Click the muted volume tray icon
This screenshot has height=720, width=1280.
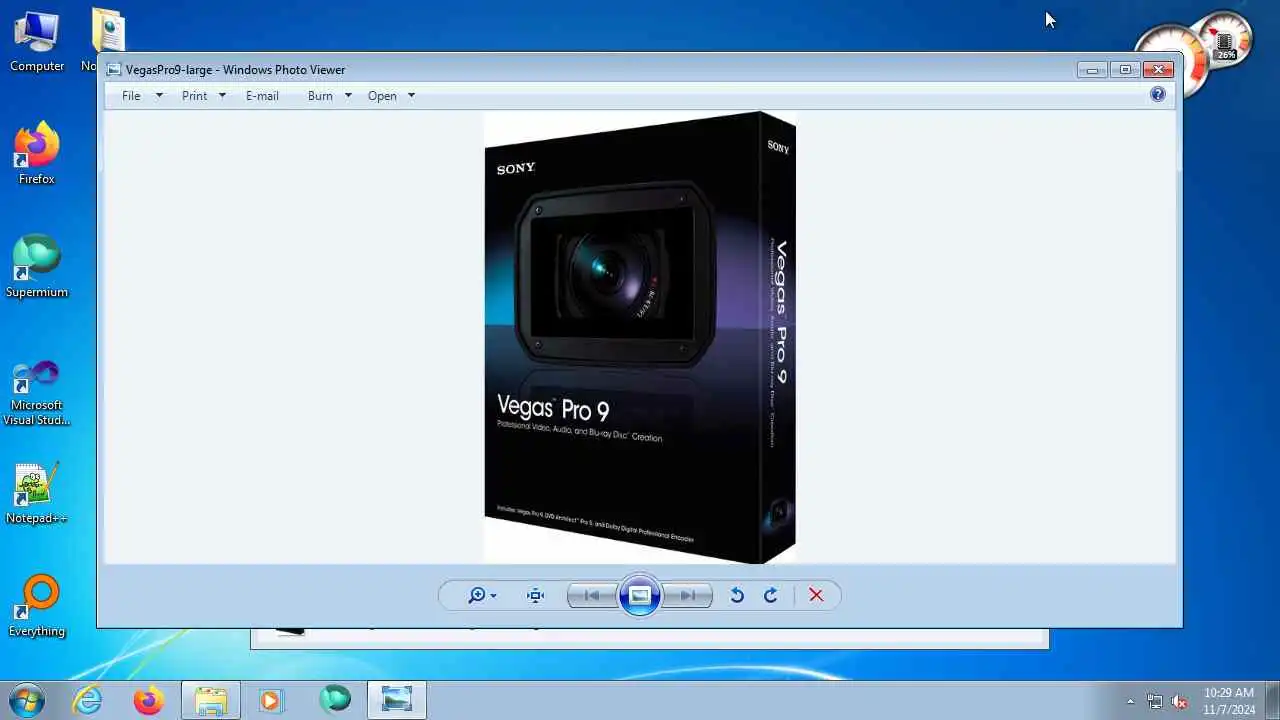pyautogui.click(x=1180, y=701)
